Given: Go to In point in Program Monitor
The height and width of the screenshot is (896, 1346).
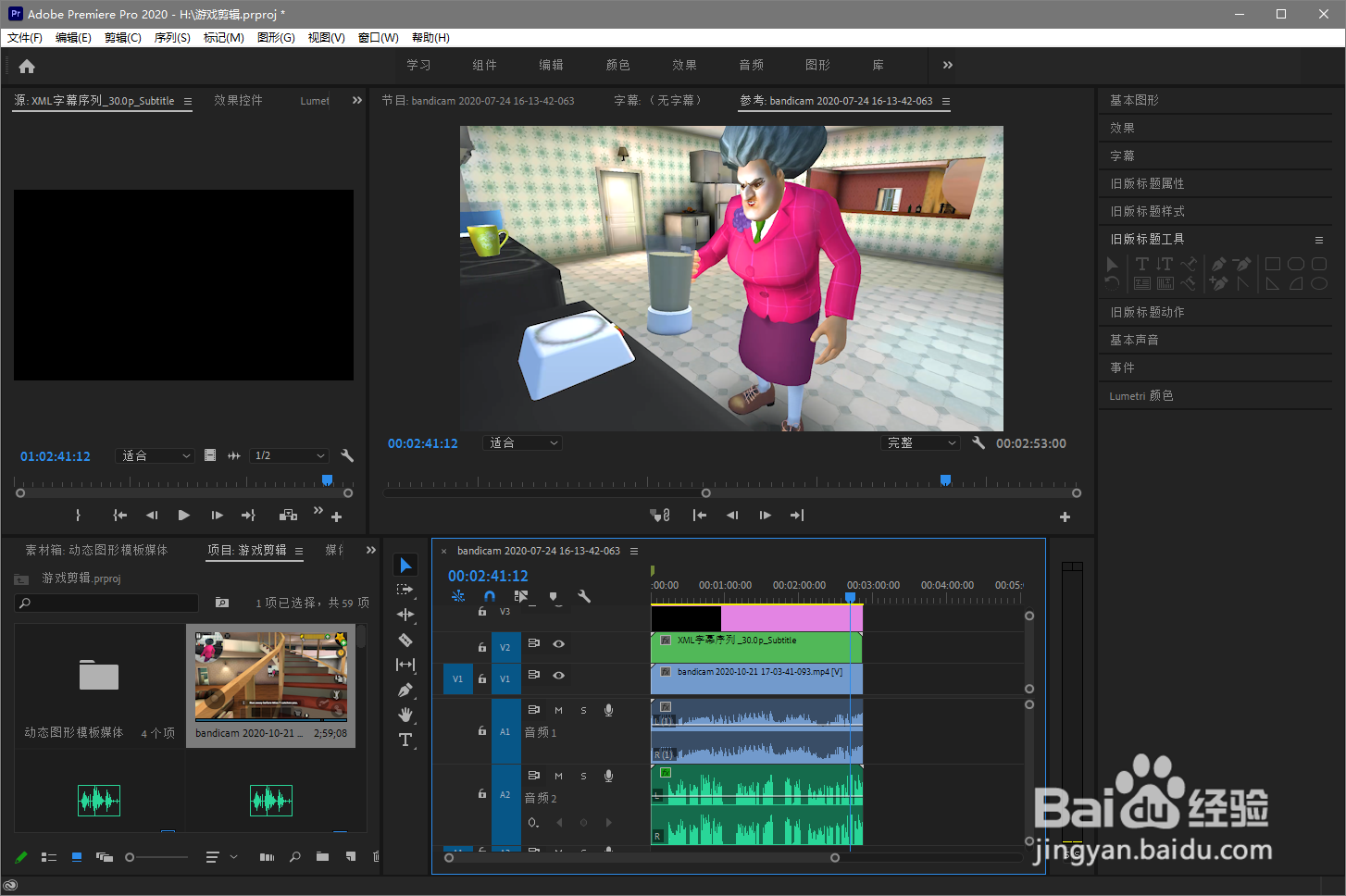Looking at the screenshot, I should click(700, 516).
